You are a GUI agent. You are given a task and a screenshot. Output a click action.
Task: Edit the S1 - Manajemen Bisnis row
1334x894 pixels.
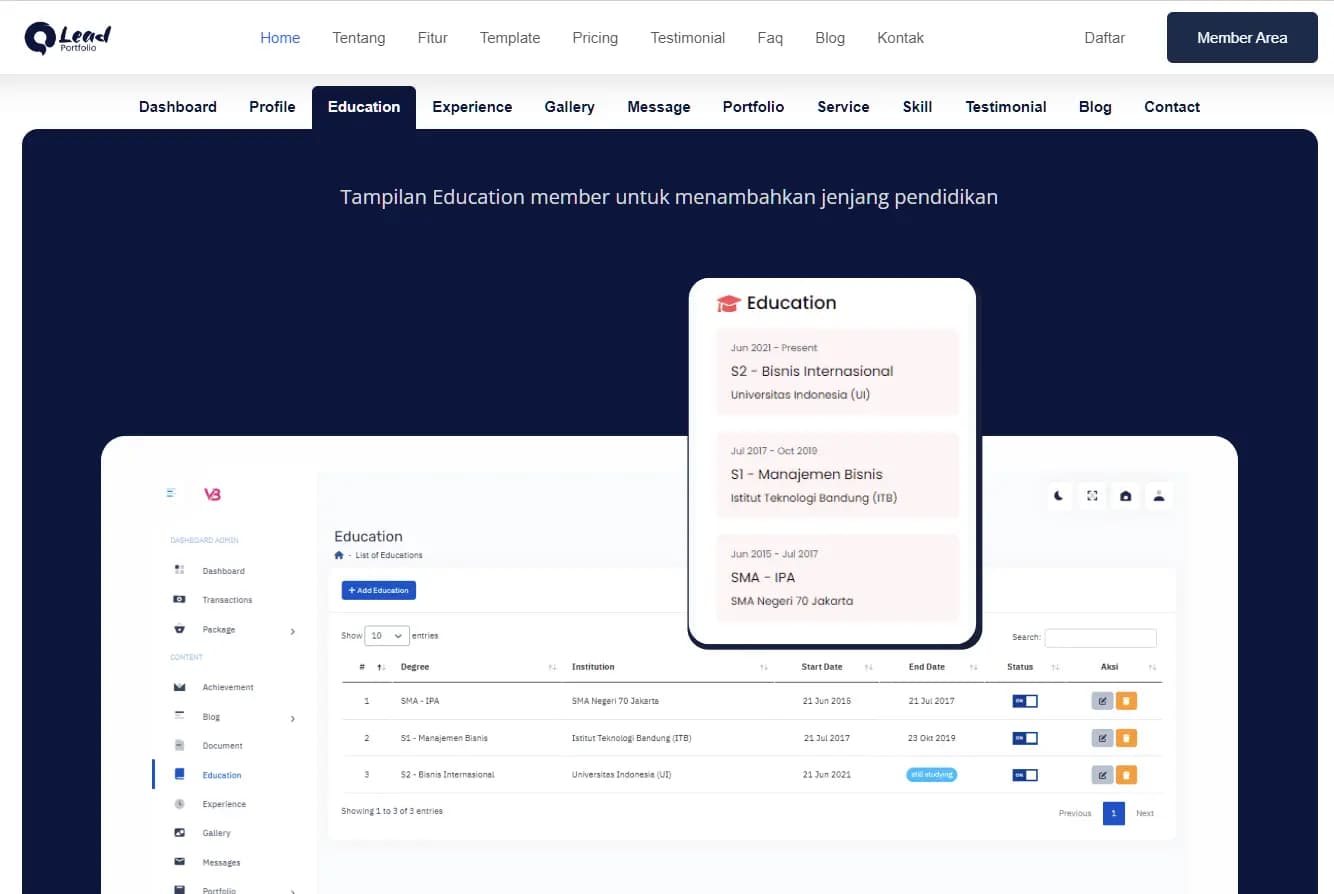[x=1102, y=738]
